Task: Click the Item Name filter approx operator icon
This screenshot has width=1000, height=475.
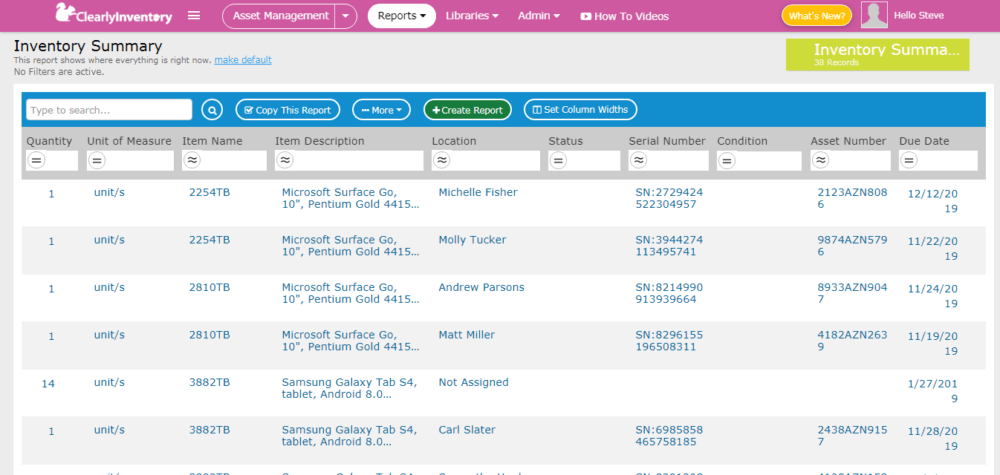Action: (191, 161)
